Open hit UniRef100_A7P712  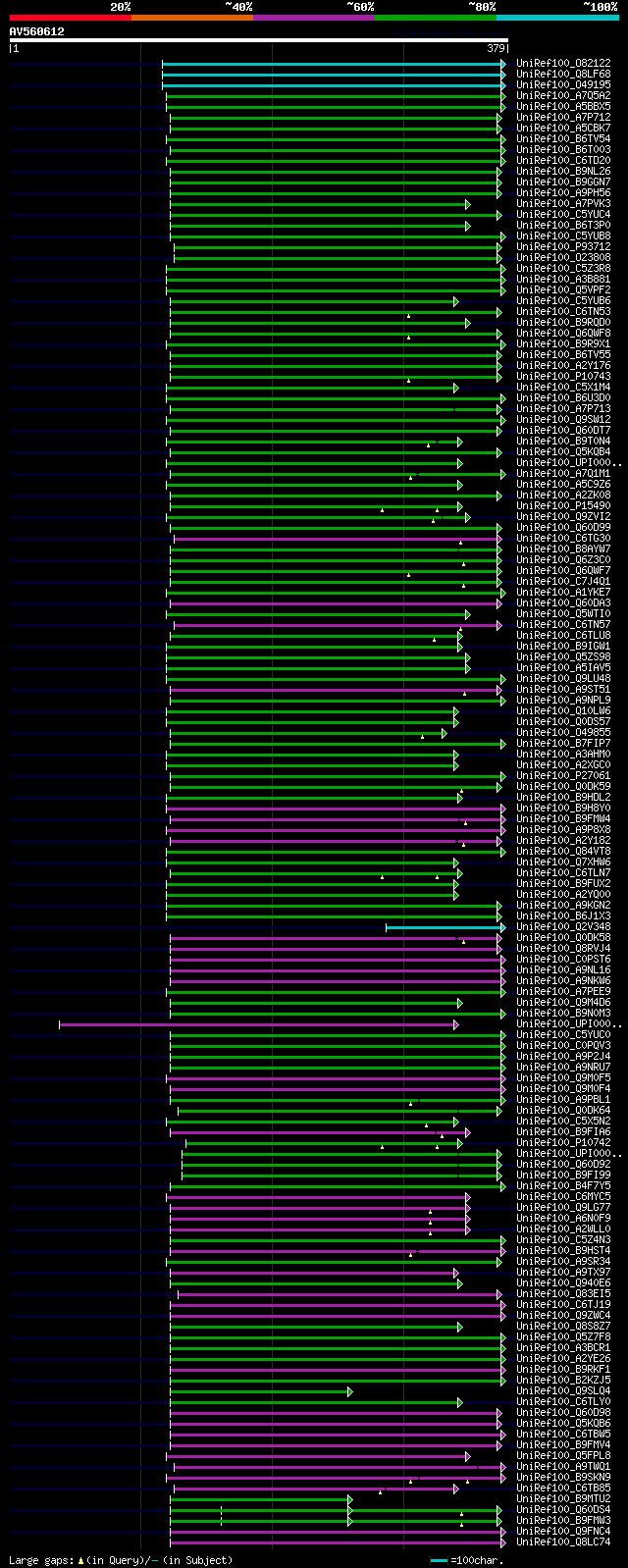[x=563, y=117]
